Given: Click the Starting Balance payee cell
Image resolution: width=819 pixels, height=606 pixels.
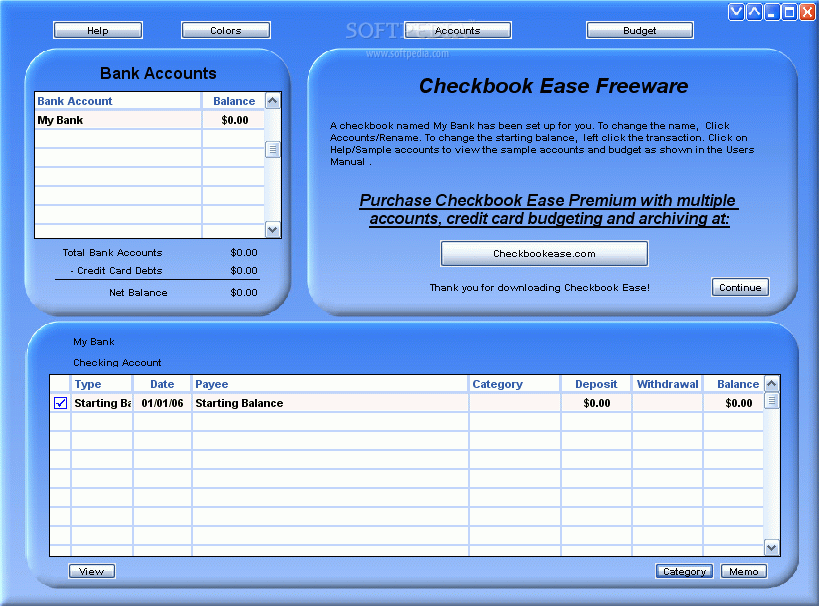Looking at the screenshot, I should (x=330, y=403).
